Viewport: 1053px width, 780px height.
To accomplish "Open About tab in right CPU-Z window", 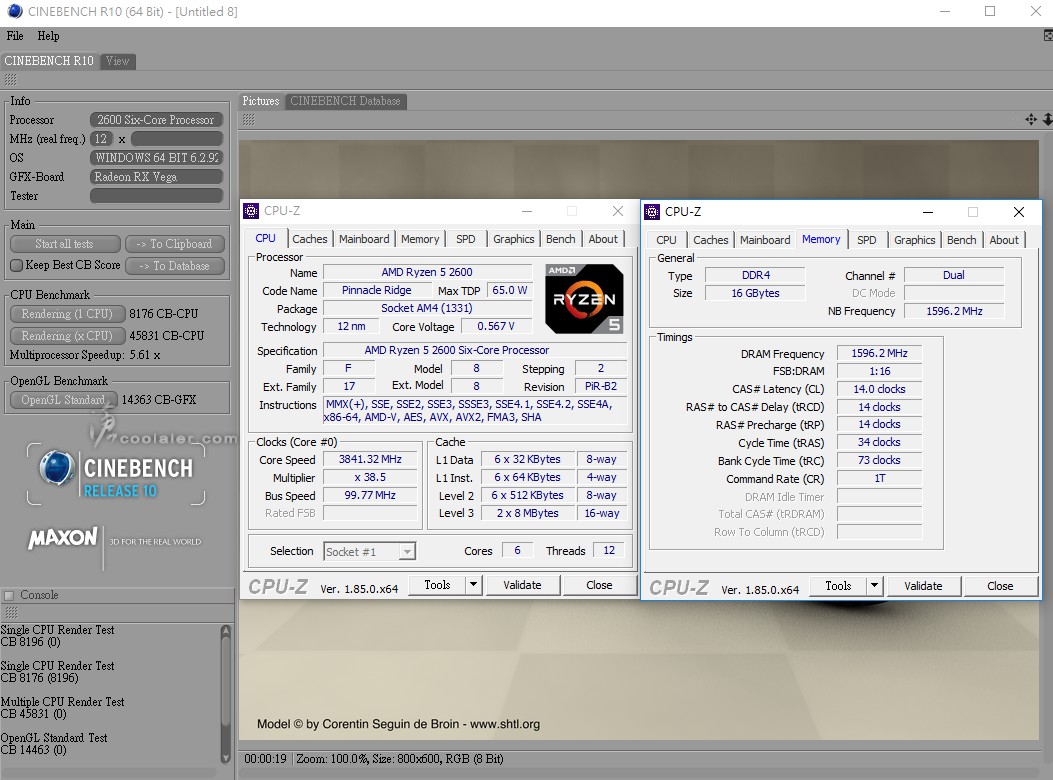I will coord(1004,241).
